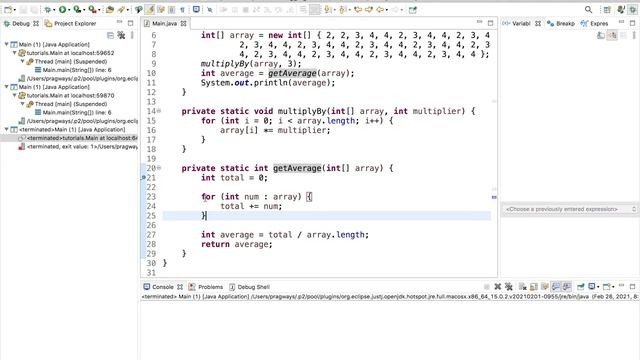This screenshot has height=360, width=640.
Task: Click the Clear Console icon
Action: (x=522, y=287)
